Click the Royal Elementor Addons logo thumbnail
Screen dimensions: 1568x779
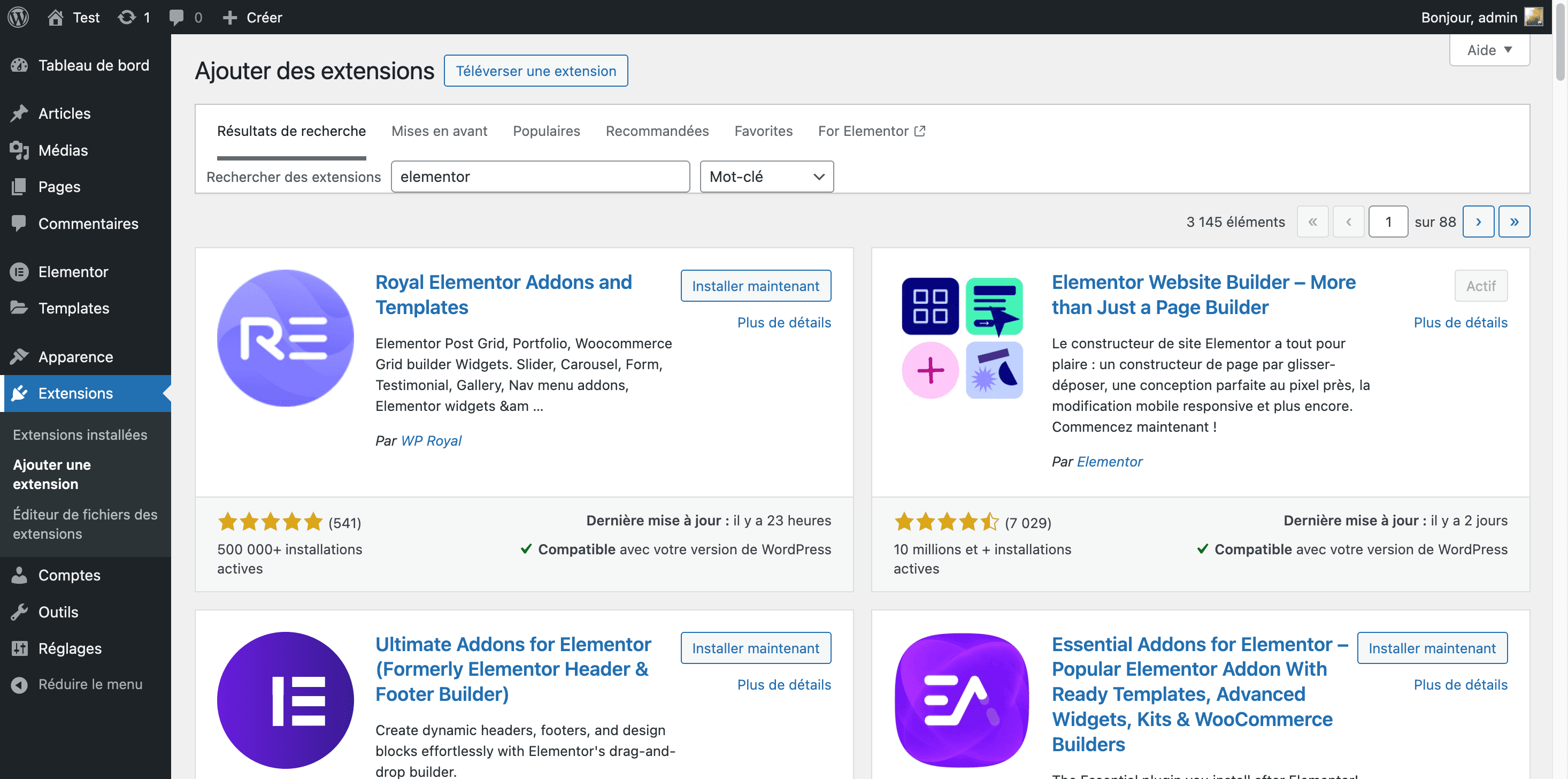pyautogui.click(x=286, y=338)
